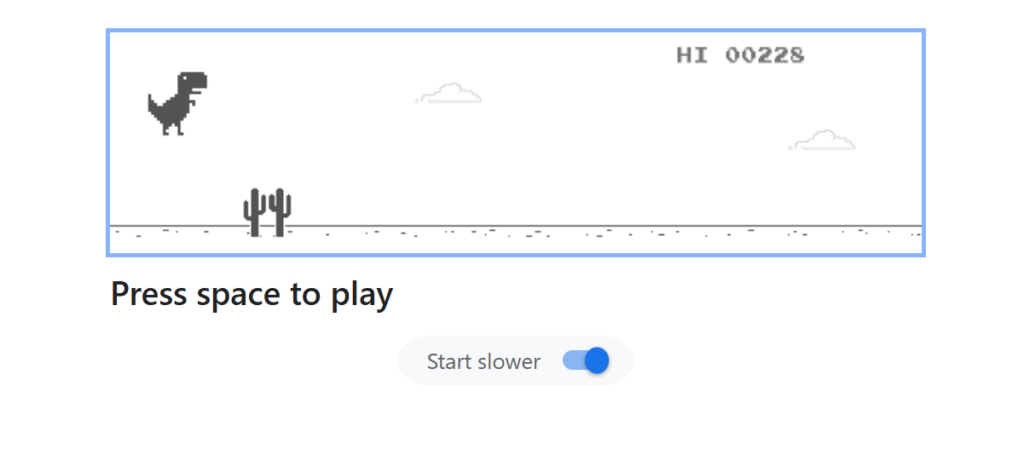The image size is (1024, 461).
Task: Click the cloud on the right side
Action: click(x=823, y=141)
